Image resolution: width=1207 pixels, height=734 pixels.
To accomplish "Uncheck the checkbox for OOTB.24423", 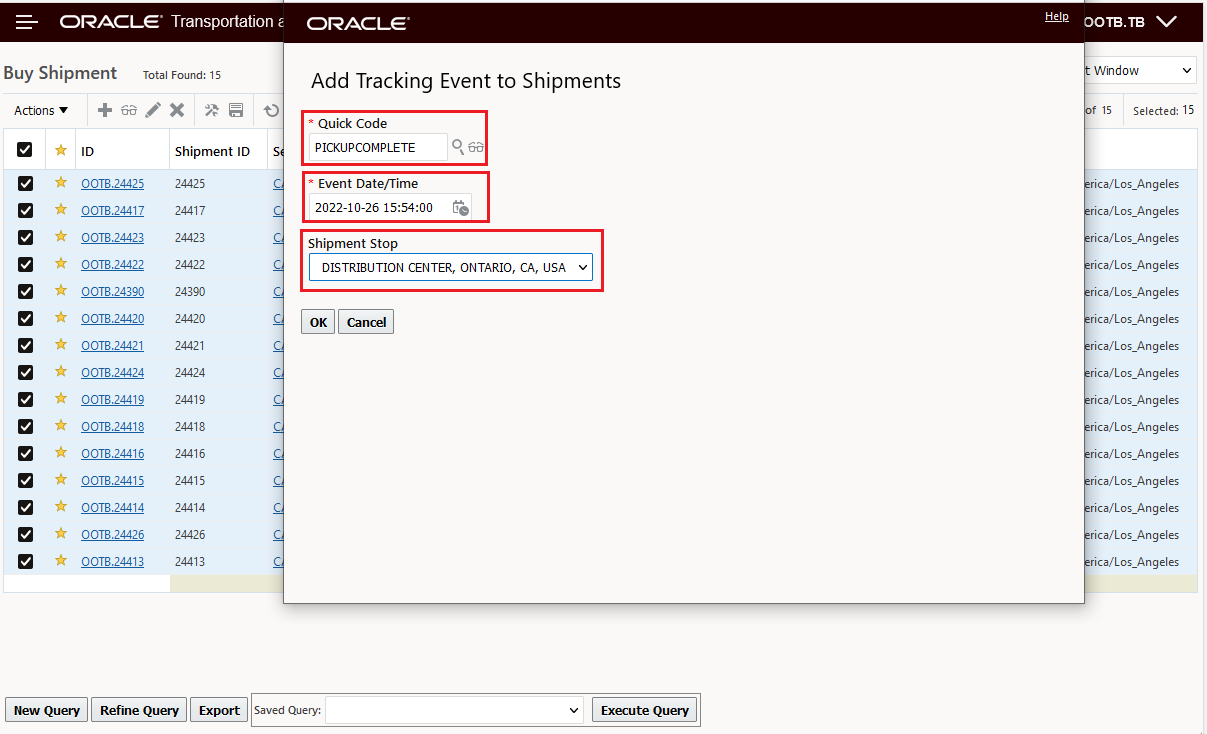I will pyautogui.click(x=25, y=237).
